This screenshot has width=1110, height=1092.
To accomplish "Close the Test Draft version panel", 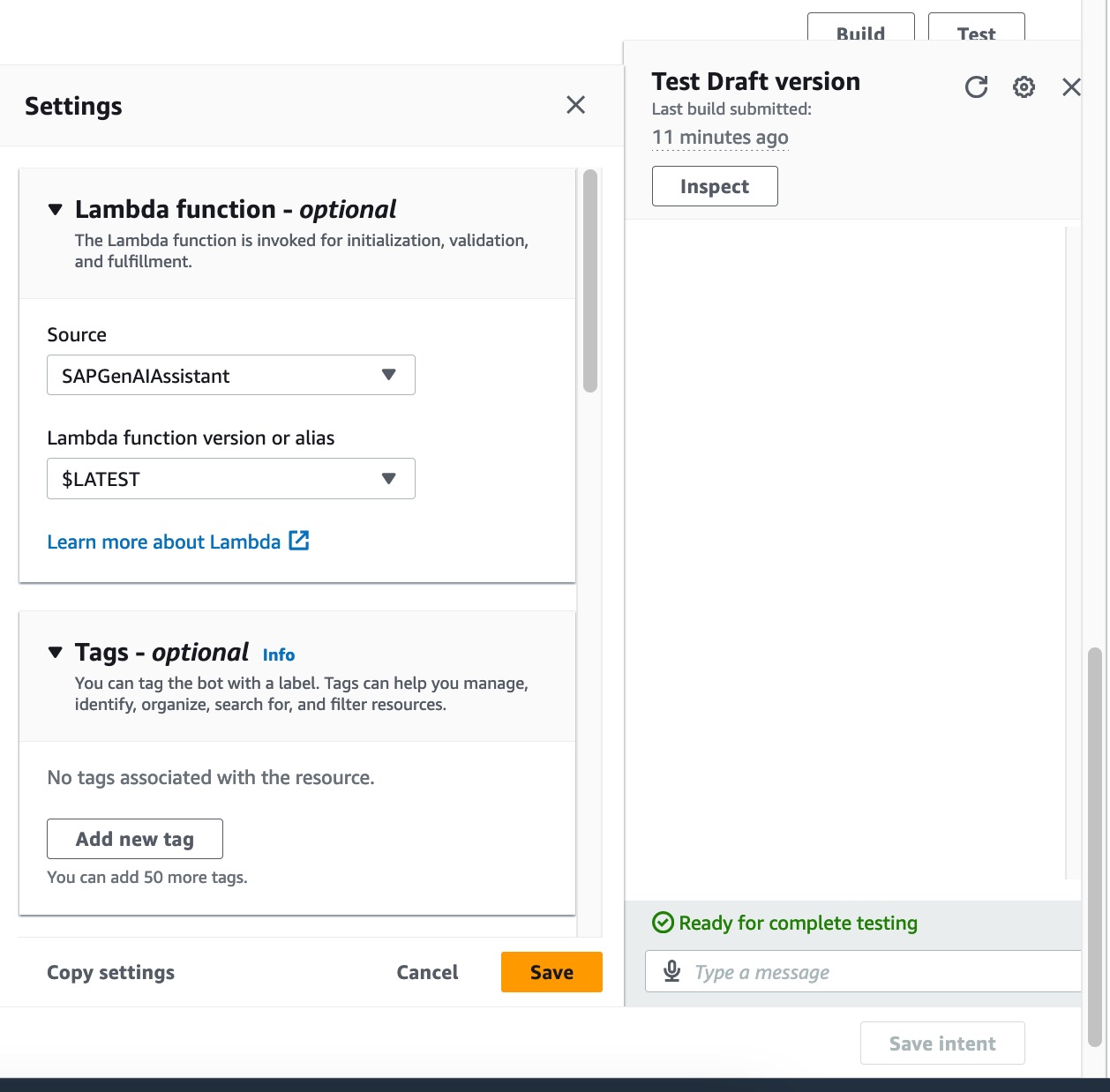I will pos(1071,87).
